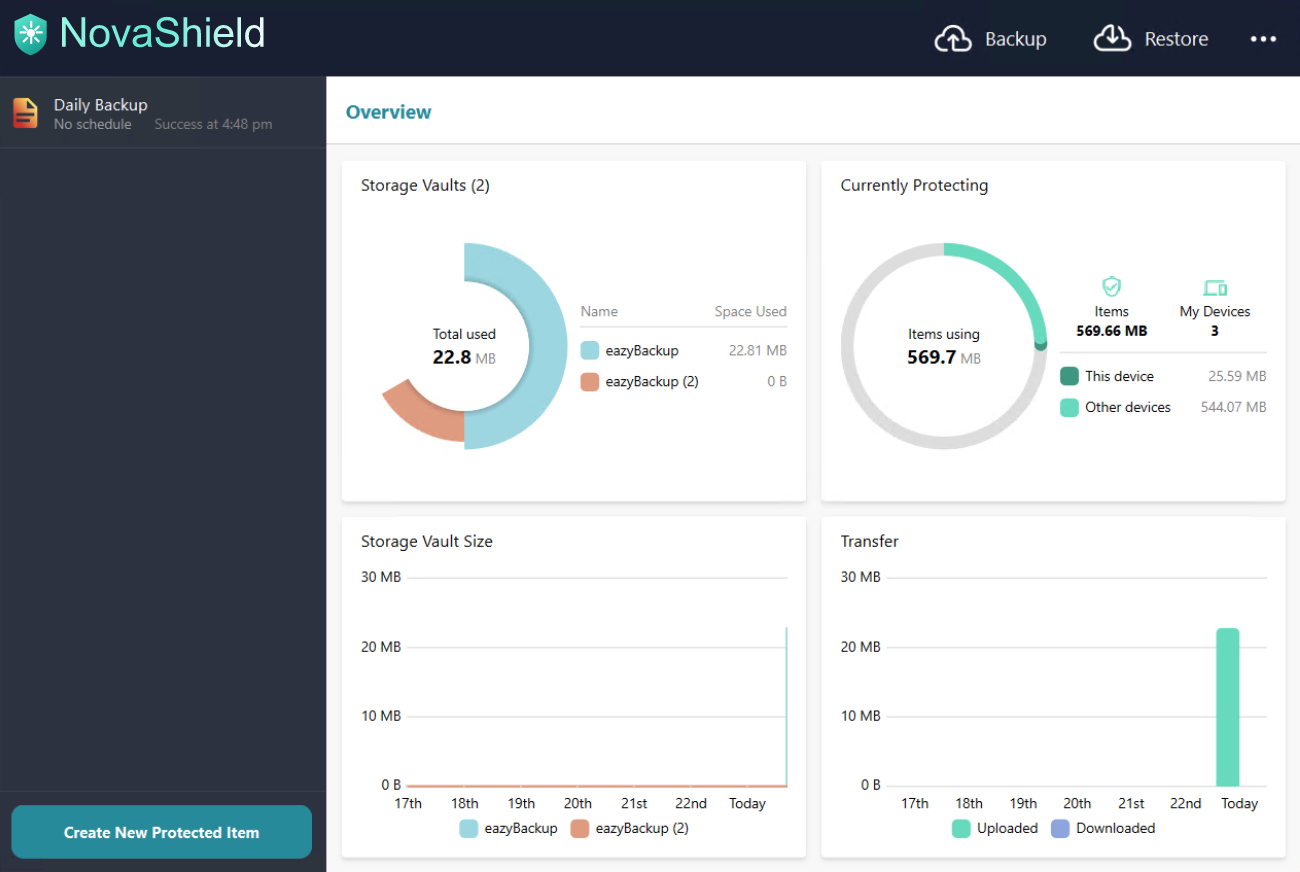The height and width of the screenshot is (872, 1300).
Task: Open the three-dots more options menu
Action: coord(1263,39)
